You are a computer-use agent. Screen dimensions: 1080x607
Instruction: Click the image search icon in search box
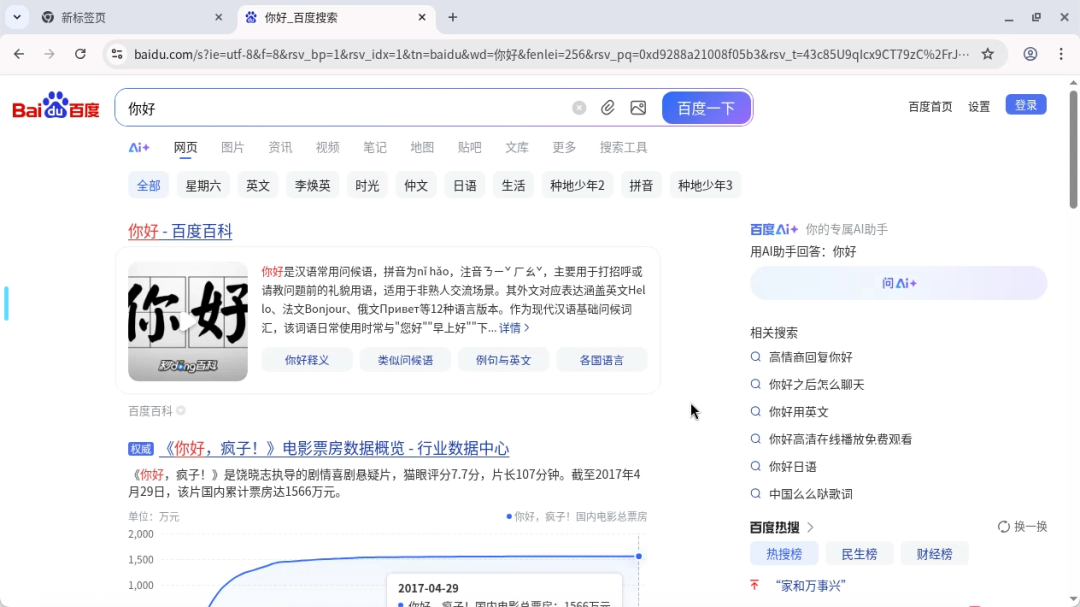(638, 108)
